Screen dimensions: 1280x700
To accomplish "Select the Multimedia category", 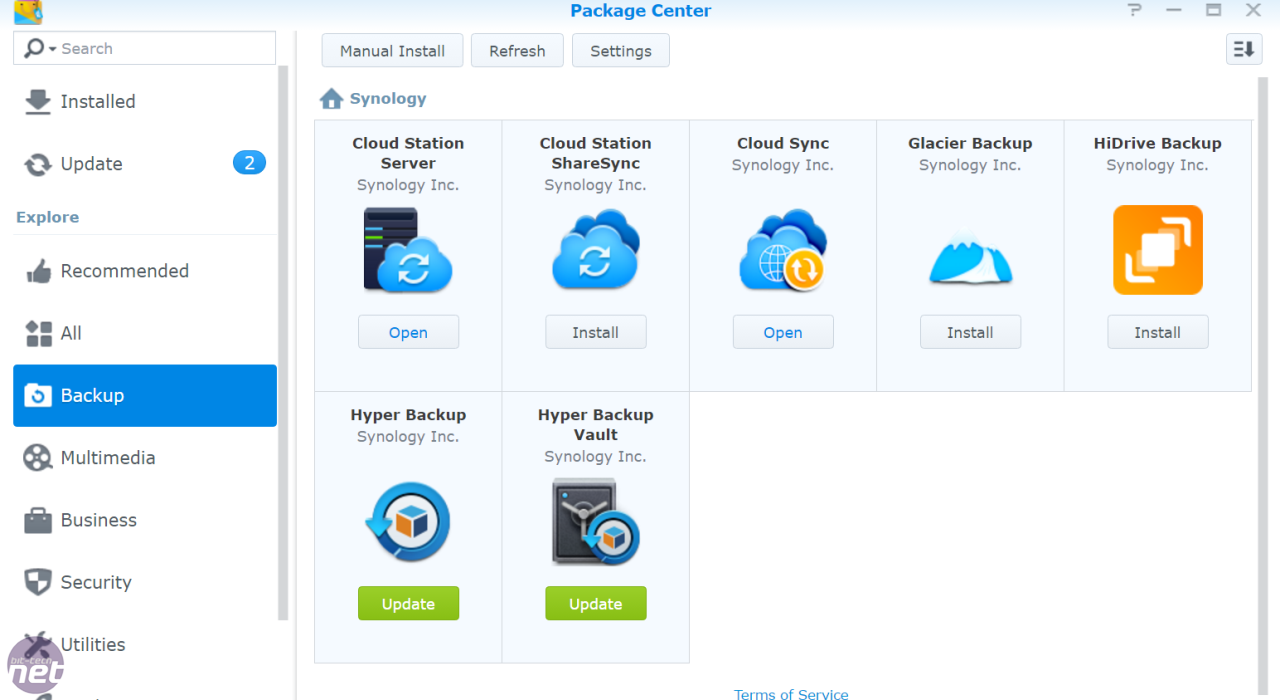I will (145, 458).
